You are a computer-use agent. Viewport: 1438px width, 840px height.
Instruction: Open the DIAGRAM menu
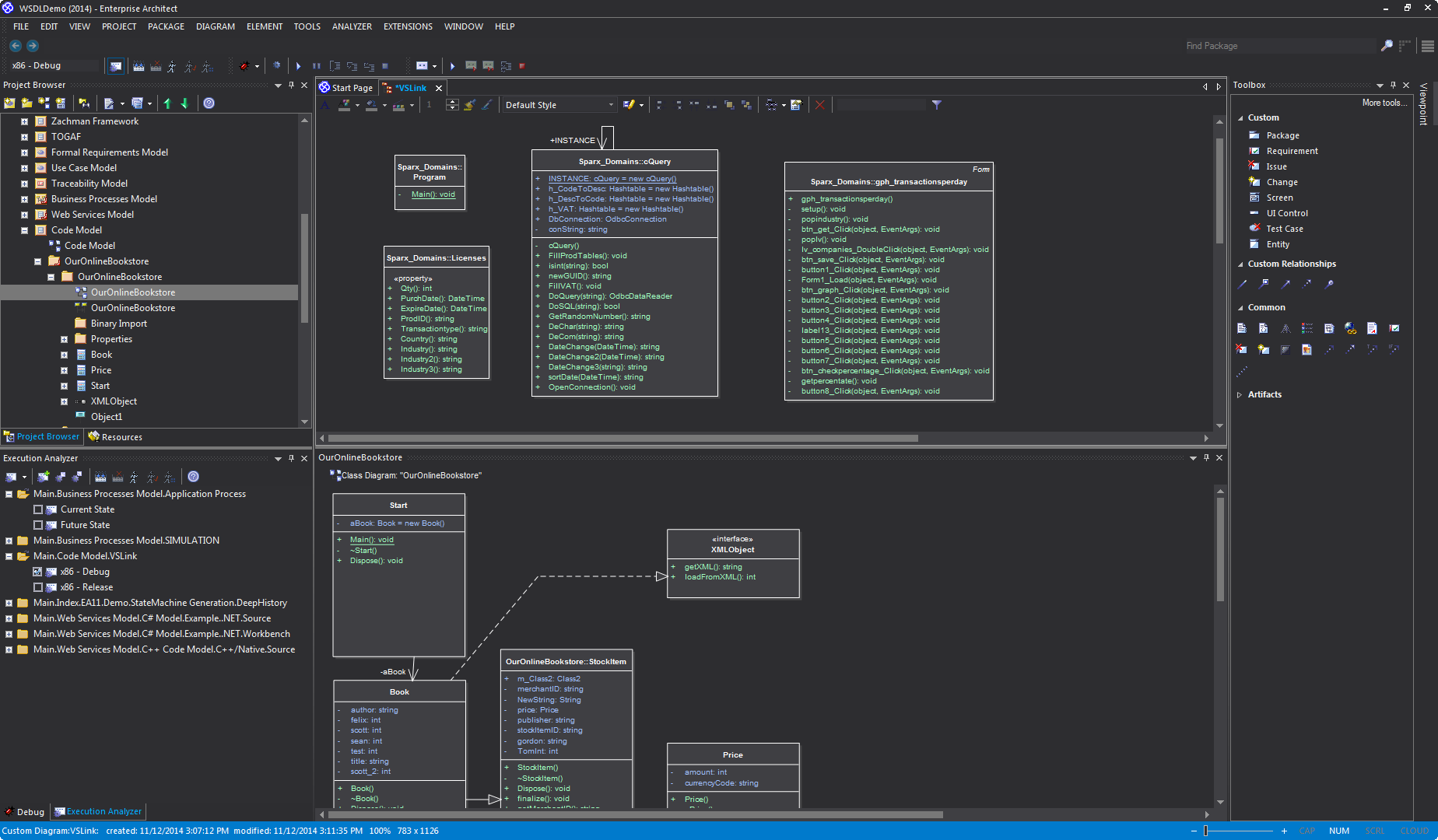(216, 26)
